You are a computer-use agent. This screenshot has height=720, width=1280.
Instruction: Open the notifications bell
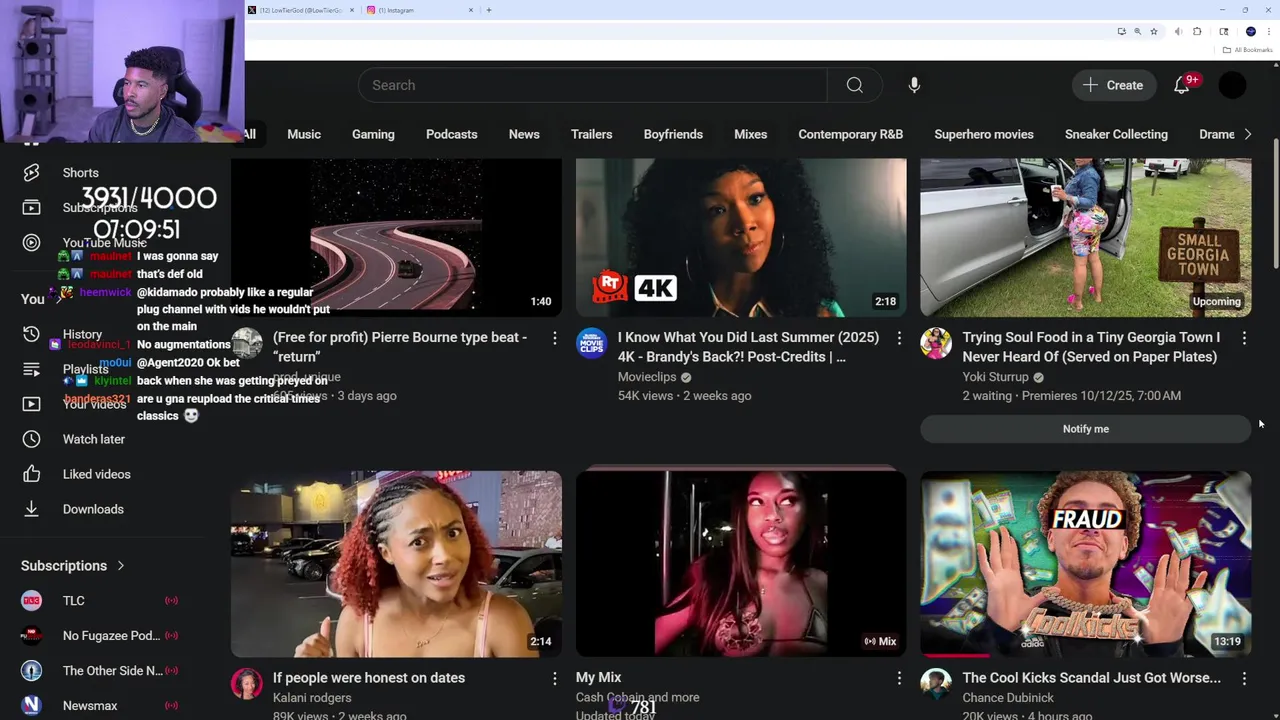(x=1182, y=85)
